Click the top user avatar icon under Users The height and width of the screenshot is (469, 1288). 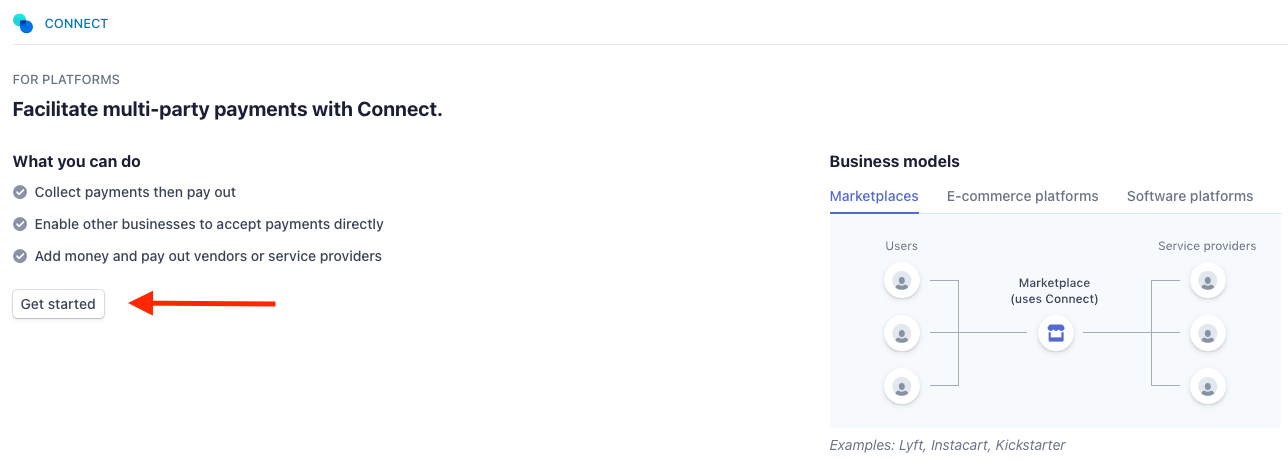click(x=902, y=281)
